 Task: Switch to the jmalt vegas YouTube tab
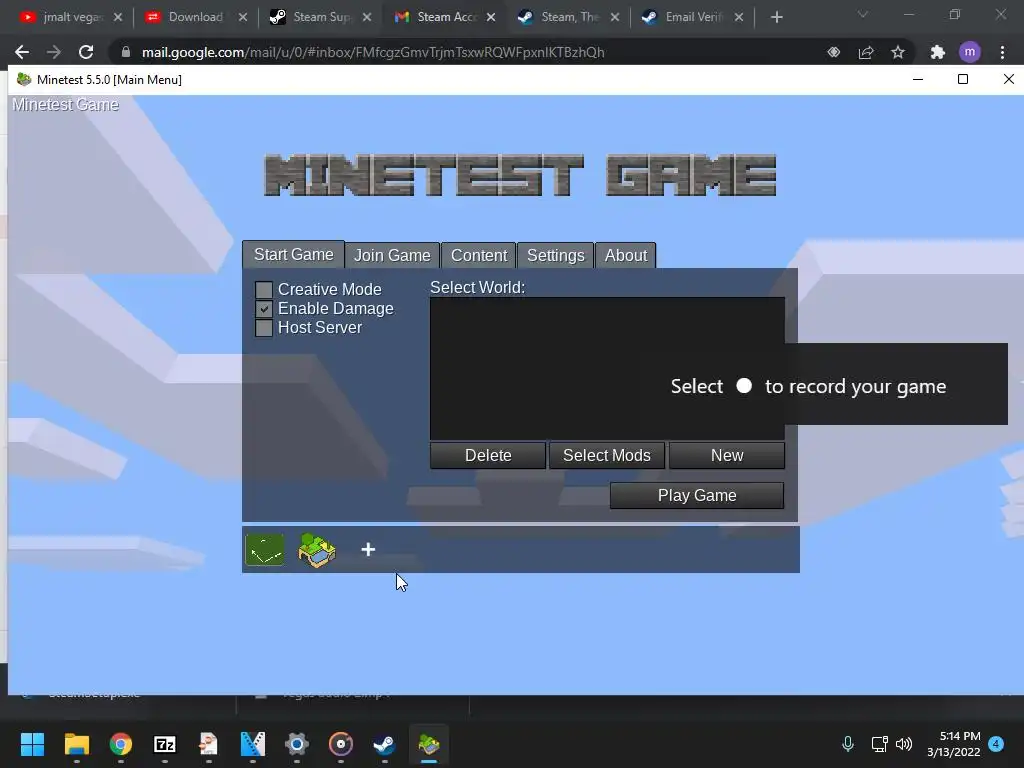click(71, 17)
